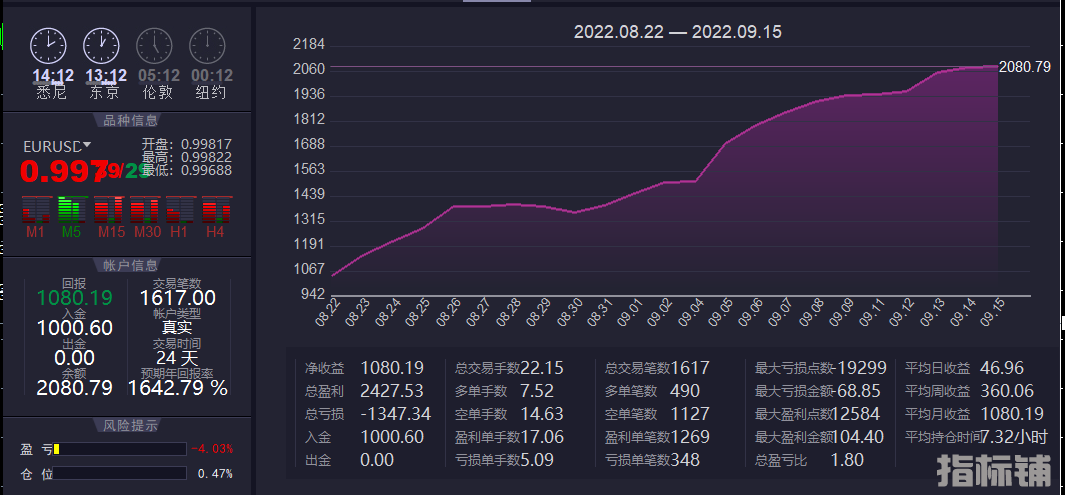Click the 交易笔数 value 1617.00
1065x495 pixels.
point(178,298)
